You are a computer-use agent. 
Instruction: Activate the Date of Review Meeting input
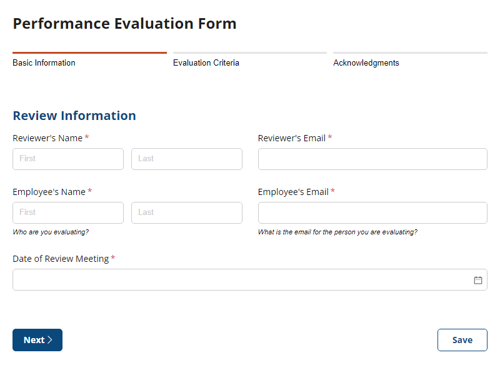(250, 280)
